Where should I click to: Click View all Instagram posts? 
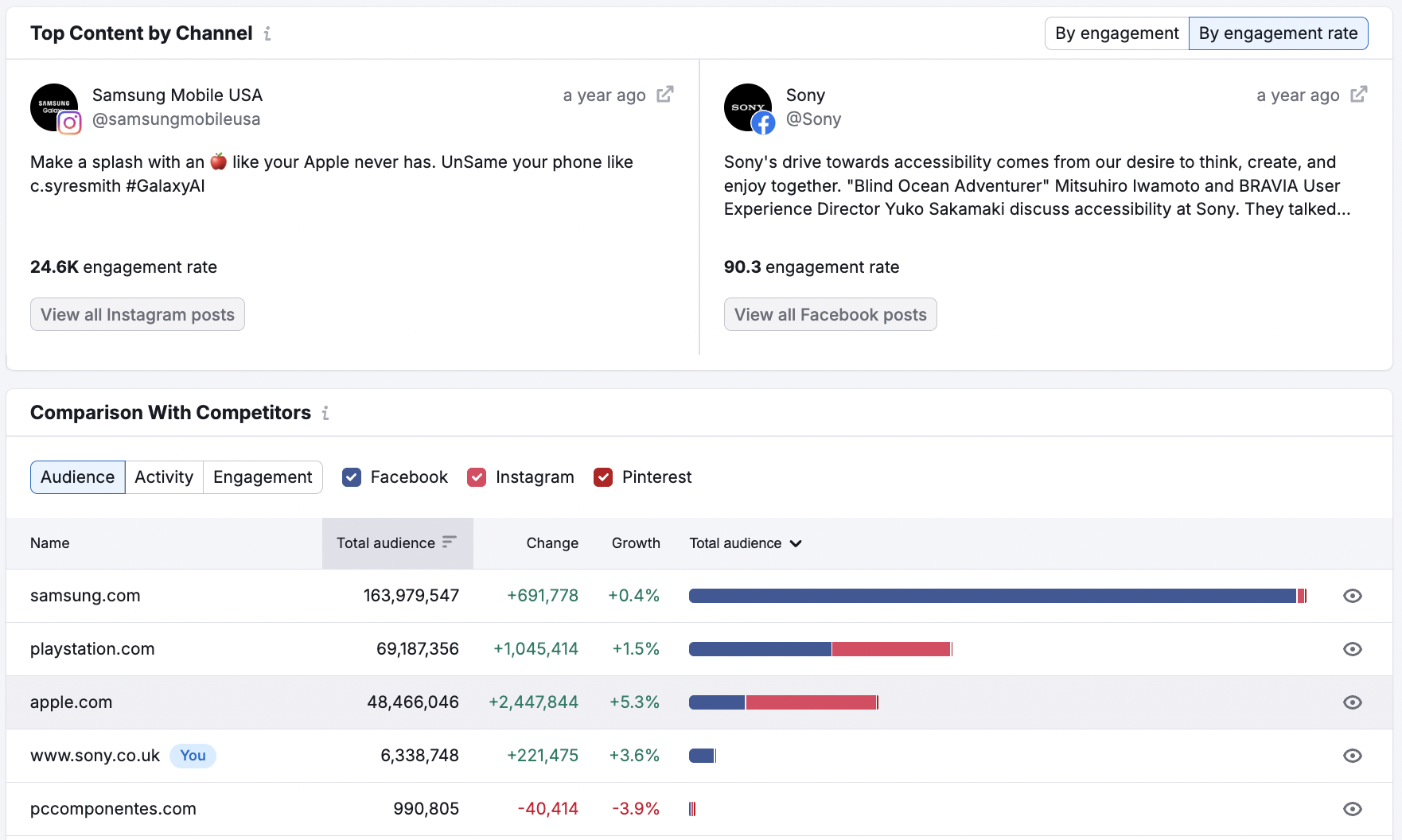point(137,314)
